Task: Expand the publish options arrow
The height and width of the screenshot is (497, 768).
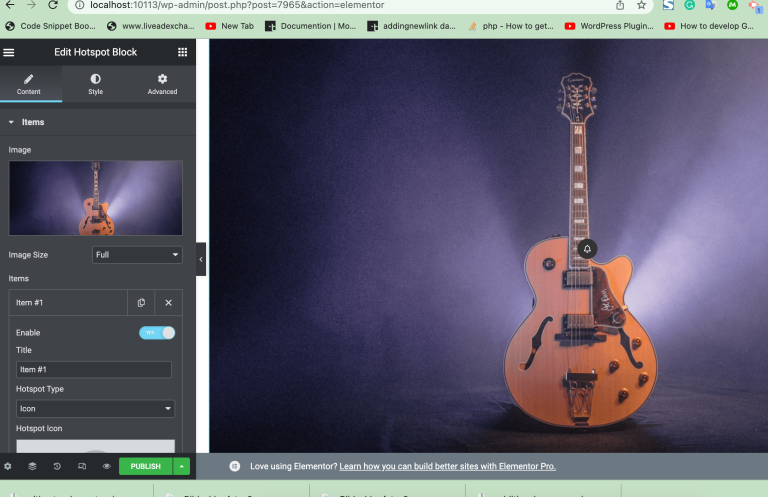Action: pos(181,466)
